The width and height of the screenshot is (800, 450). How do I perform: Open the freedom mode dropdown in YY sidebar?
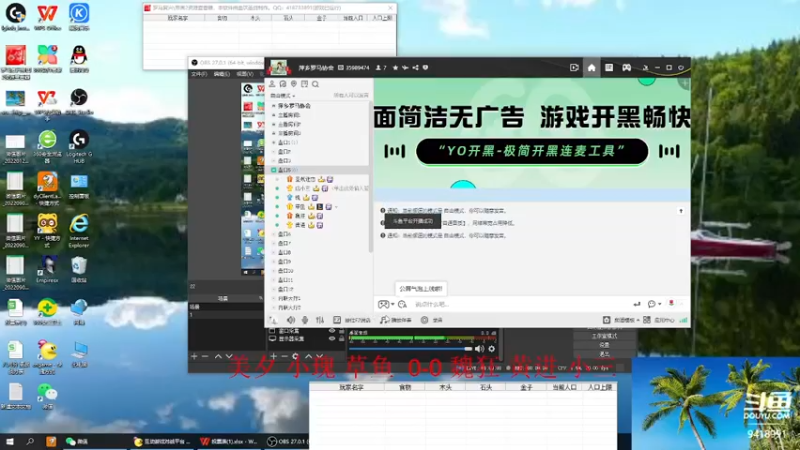283,95
